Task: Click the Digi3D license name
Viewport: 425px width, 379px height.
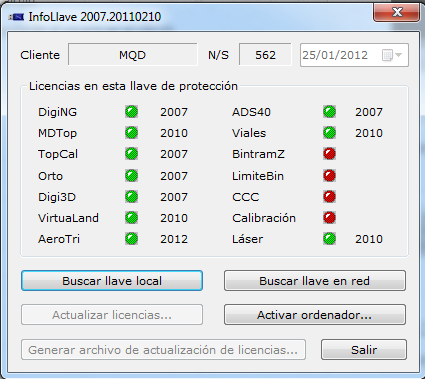Action: pyautogui.click(x=57, y=197)
